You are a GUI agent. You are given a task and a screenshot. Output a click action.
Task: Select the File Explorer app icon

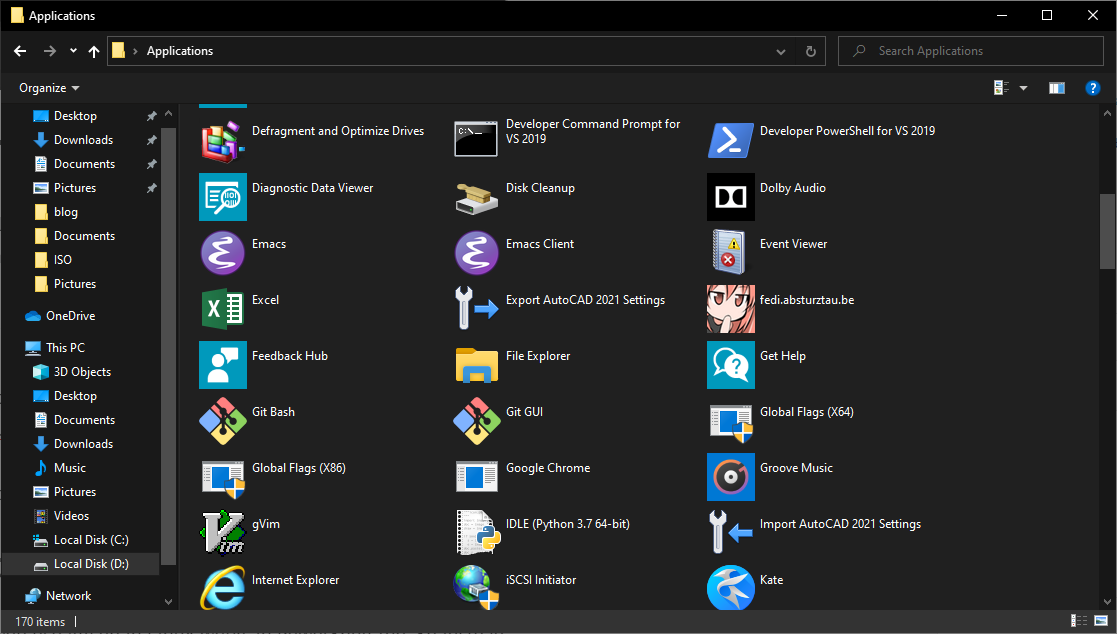477,365
